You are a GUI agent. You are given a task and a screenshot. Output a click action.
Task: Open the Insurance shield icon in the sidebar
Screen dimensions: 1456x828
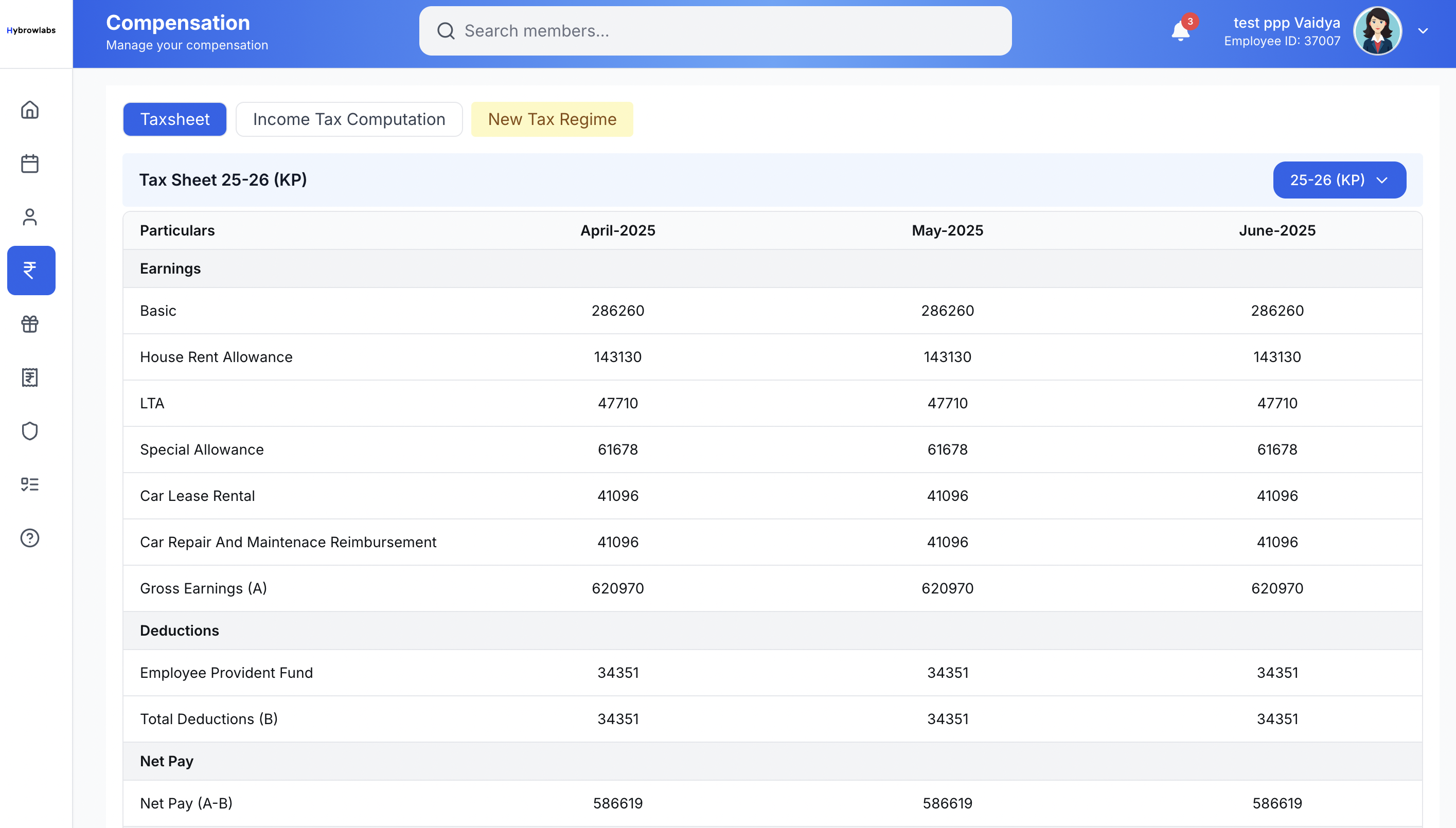tap(29, 430)
